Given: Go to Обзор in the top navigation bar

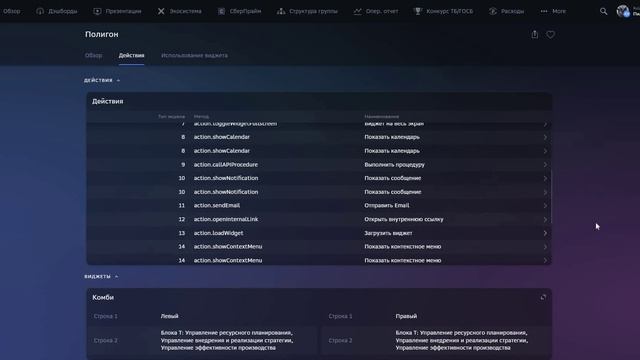Looking at the screenshot, I should (x=11, y=11).
